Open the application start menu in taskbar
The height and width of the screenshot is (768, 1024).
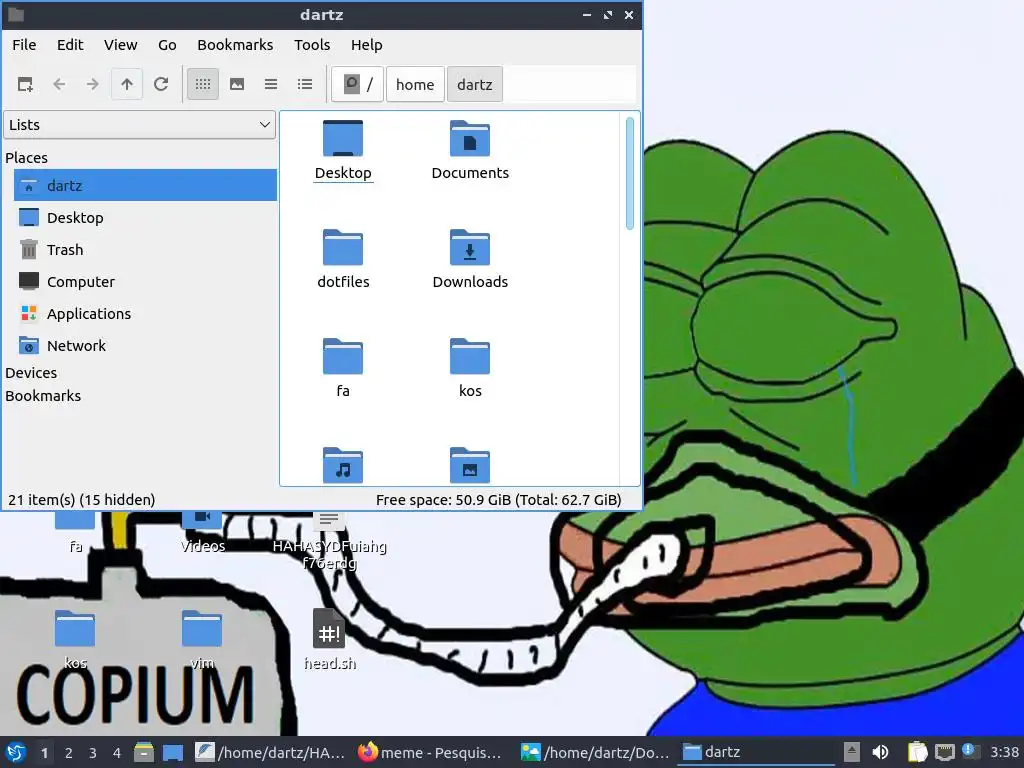click(x=15, y=752)
